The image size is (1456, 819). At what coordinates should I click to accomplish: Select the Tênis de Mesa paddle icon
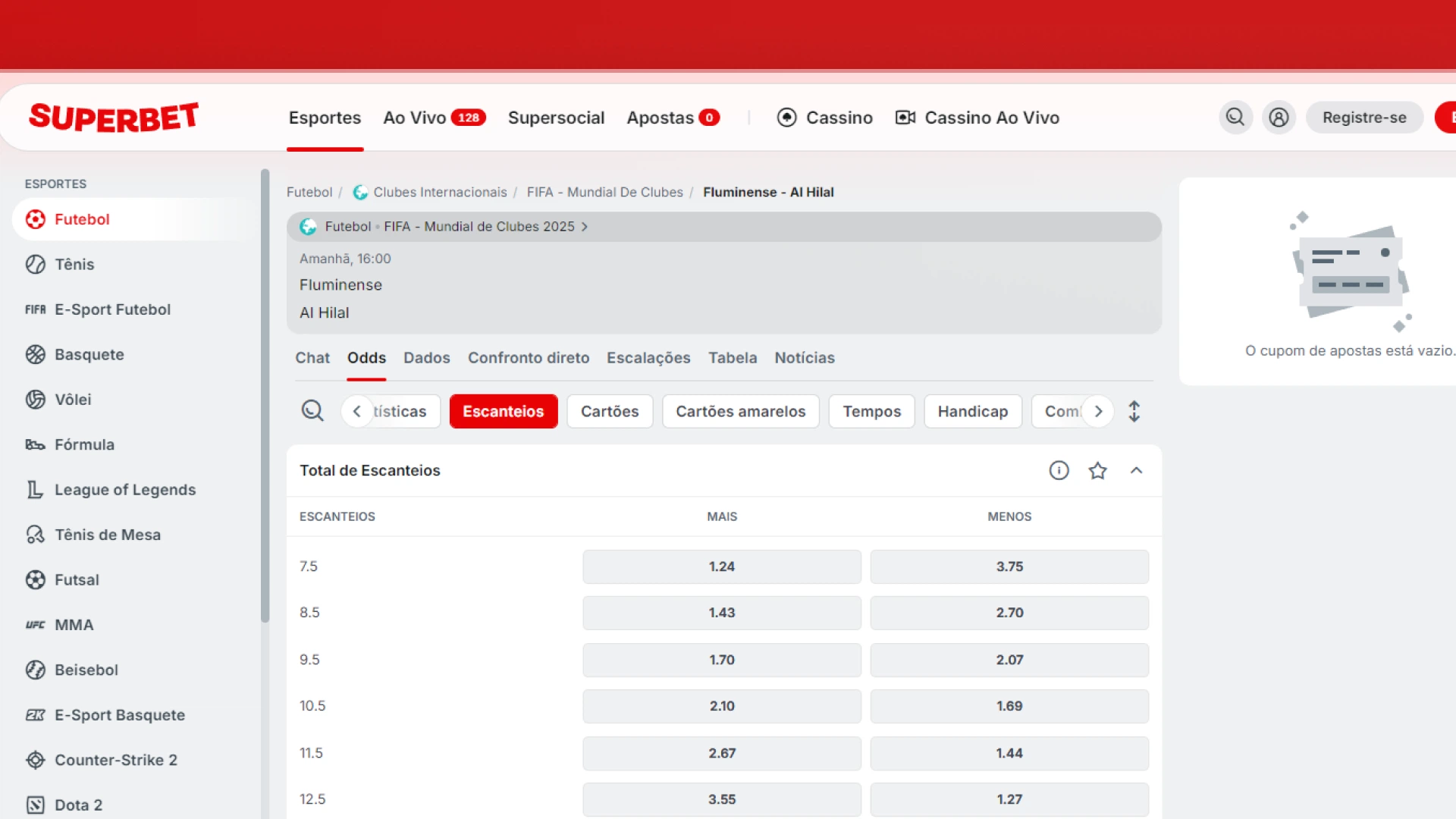coord(36,535)
